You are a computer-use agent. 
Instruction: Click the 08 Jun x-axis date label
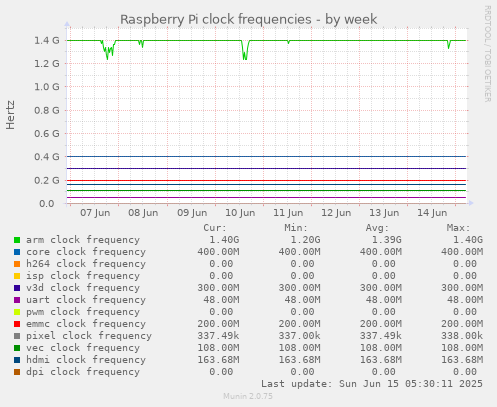click(143, 213)
